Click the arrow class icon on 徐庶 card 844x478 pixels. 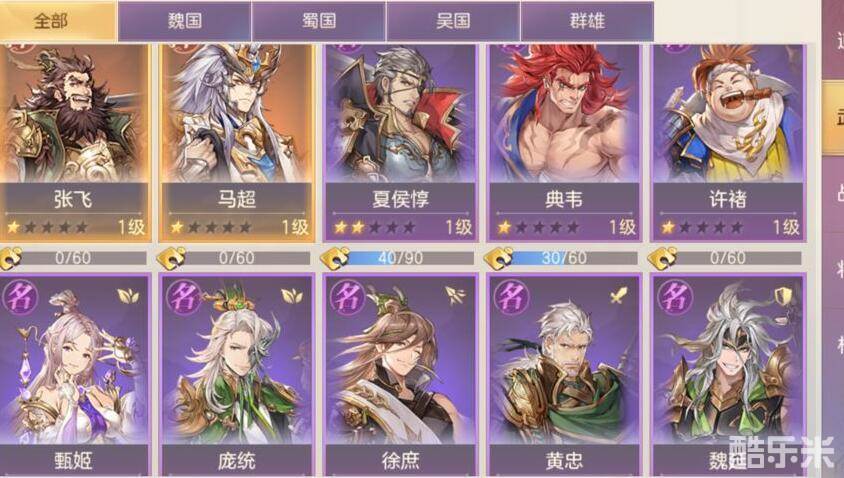(x=455, y=296)
